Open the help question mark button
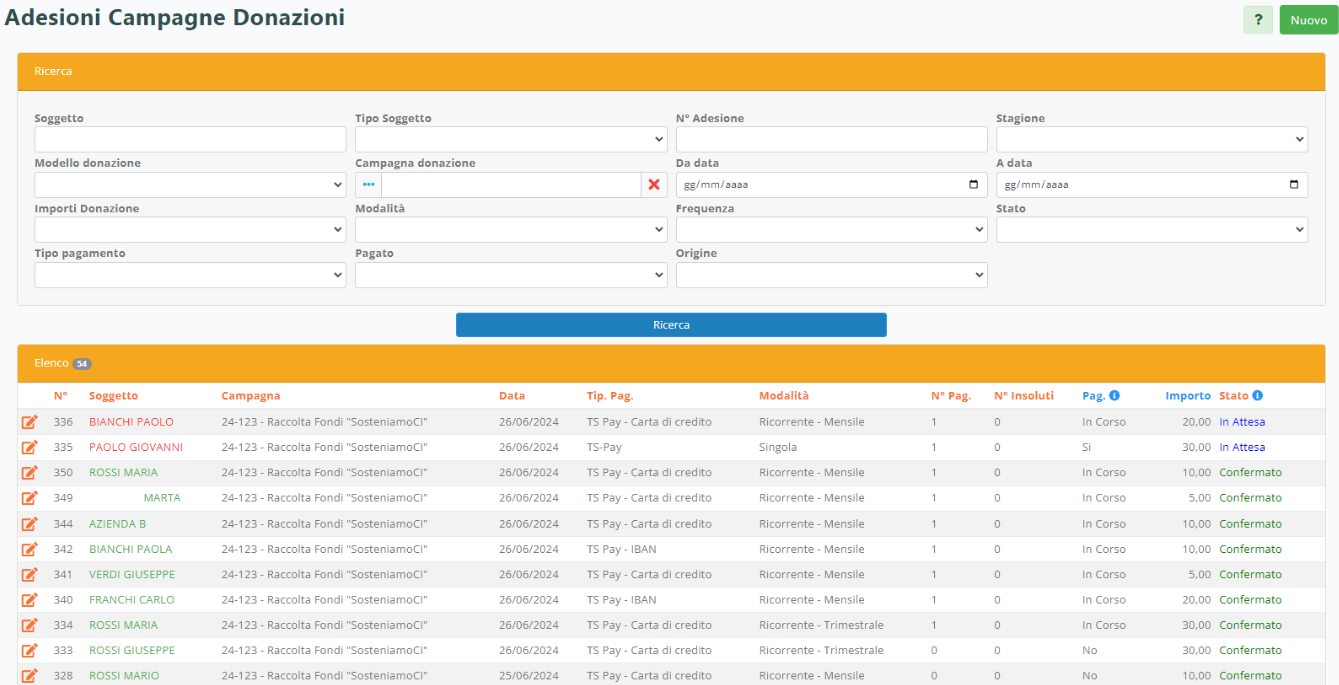Image resolution: width=1339 pixels, height=685 pixels. point(1258,20)
